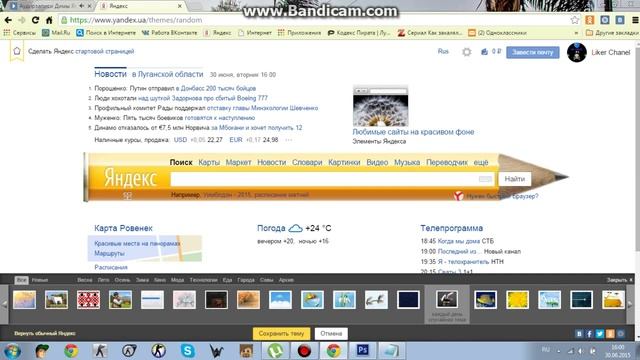Screen dimensions: 640x360
Task: Open 'Работа ВКонтакте' bookmark
Action: (x=169, y=33)
